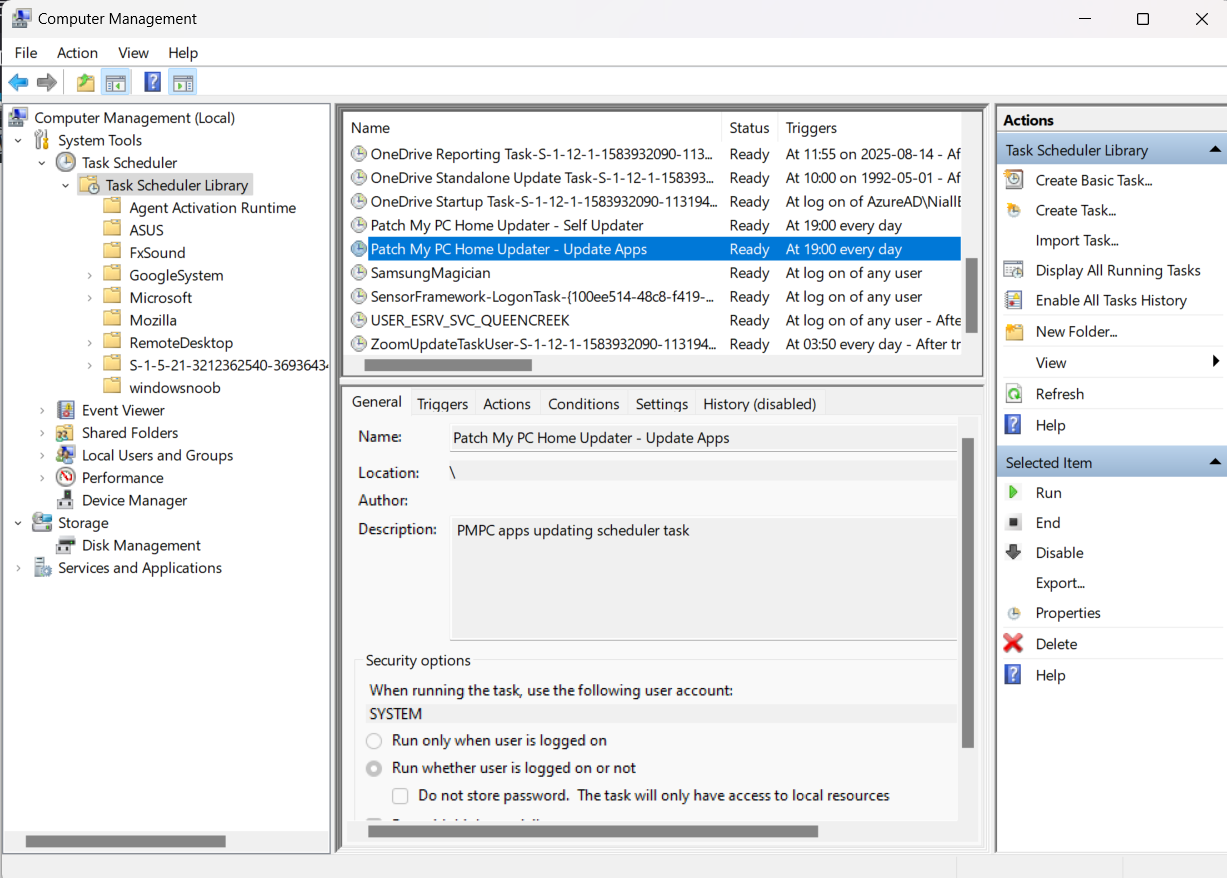
Task: Click the task list horizontal scrollbar
Action: tap(447, 365)
